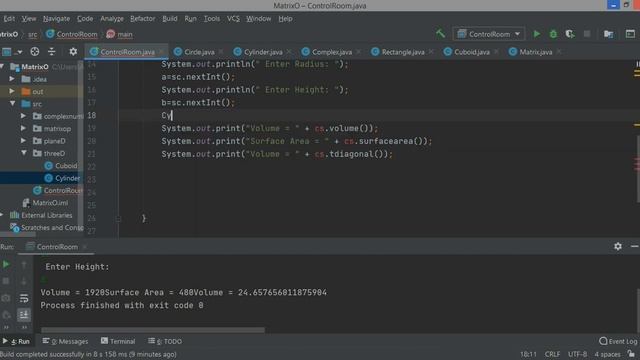Open the Code menu

[x=85, y=19]
